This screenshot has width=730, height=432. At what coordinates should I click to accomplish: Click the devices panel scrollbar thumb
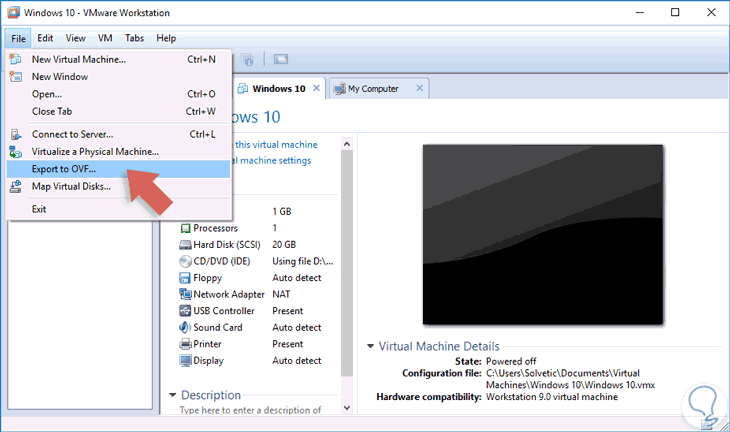pyautogui.click(x=346, y=263)
